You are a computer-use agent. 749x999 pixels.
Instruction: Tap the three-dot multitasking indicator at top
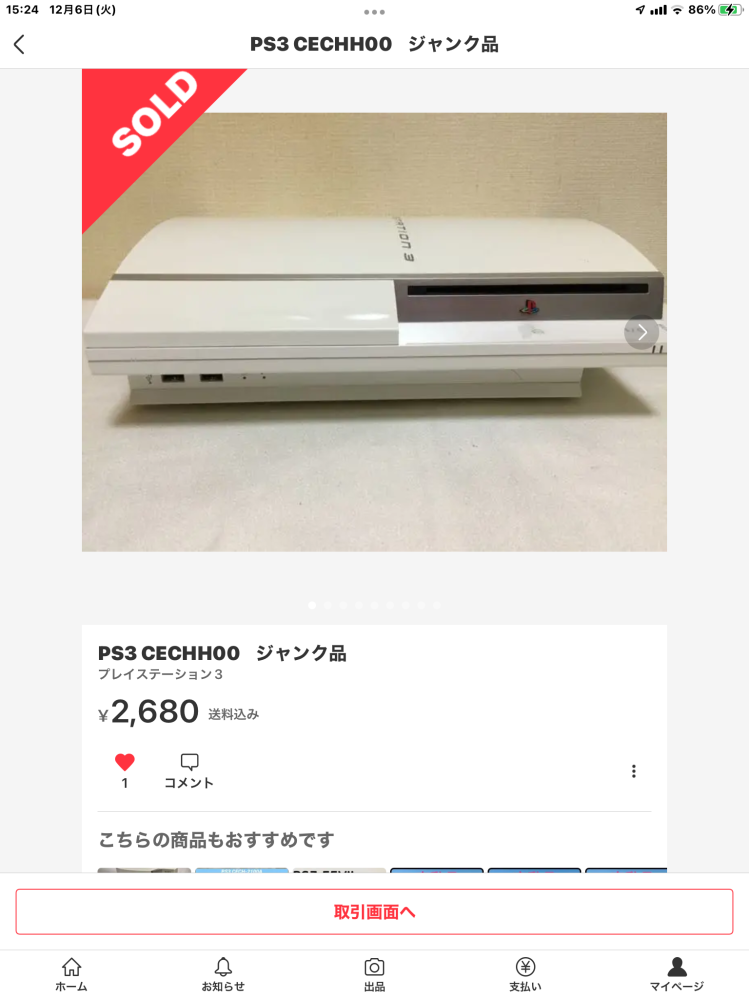pos(374,12)
